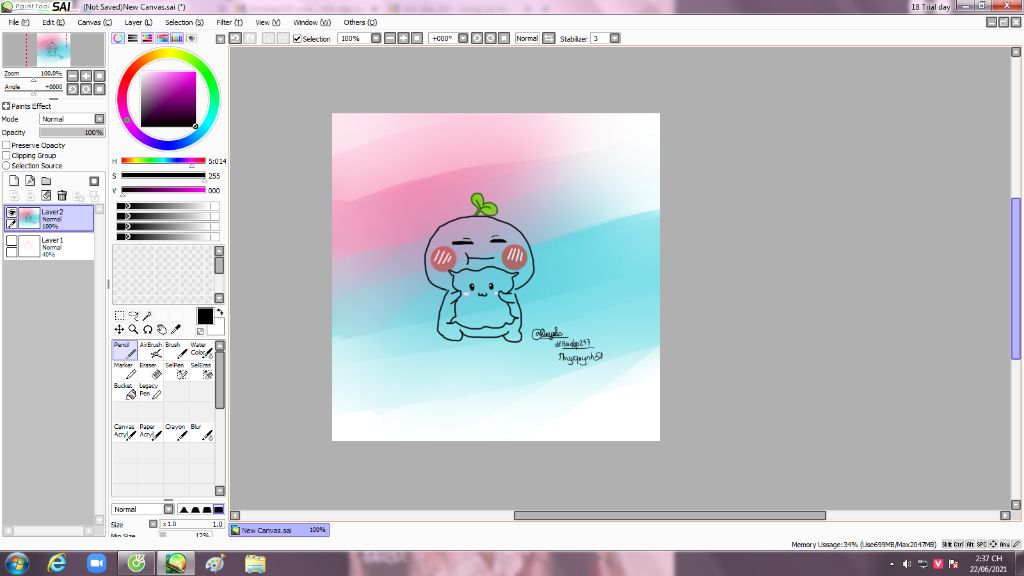The image size is (1024, 576).
Task: Delete the selected layer with trash icon
Action: point(62,195)
